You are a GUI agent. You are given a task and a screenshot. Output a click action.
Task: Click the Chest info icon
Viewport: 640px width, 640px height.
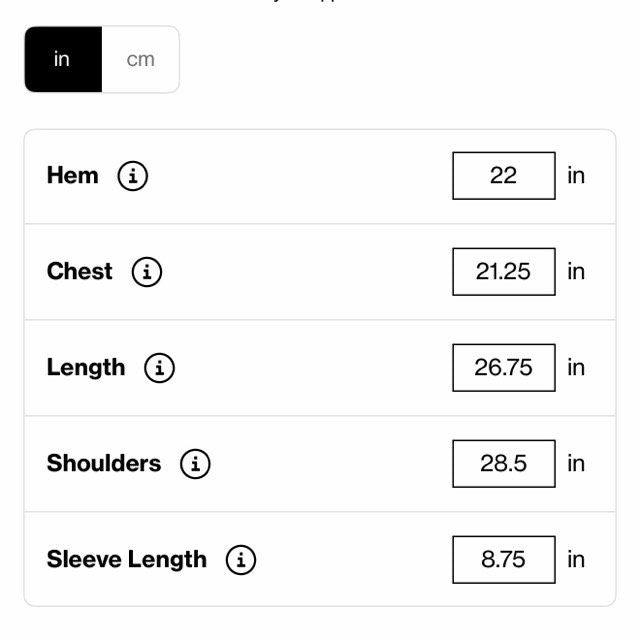tap(147, 272)
